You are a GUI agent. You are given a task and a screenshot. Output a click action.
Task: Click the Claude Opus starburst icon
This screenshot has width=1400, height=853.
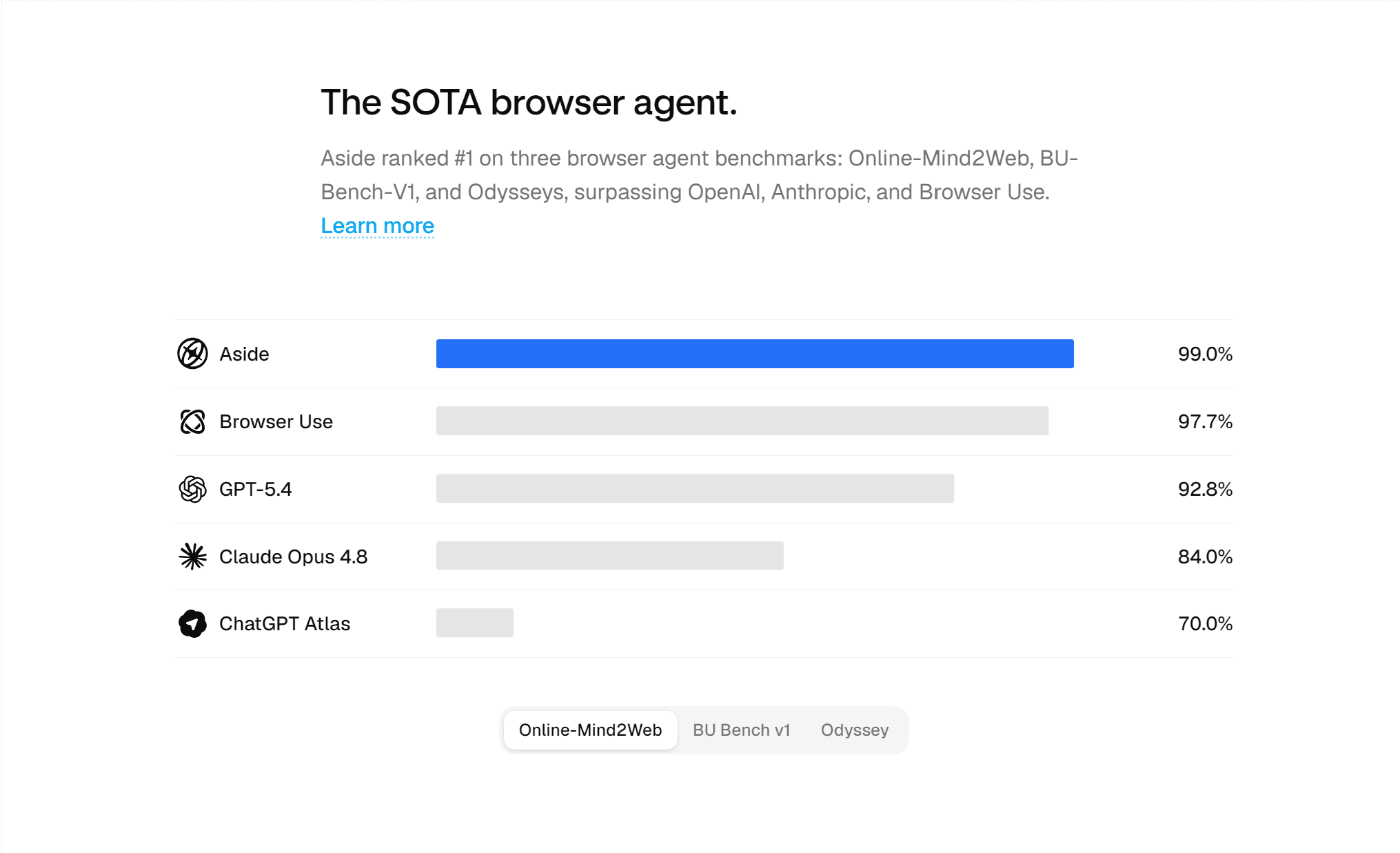tap(192, 556)
